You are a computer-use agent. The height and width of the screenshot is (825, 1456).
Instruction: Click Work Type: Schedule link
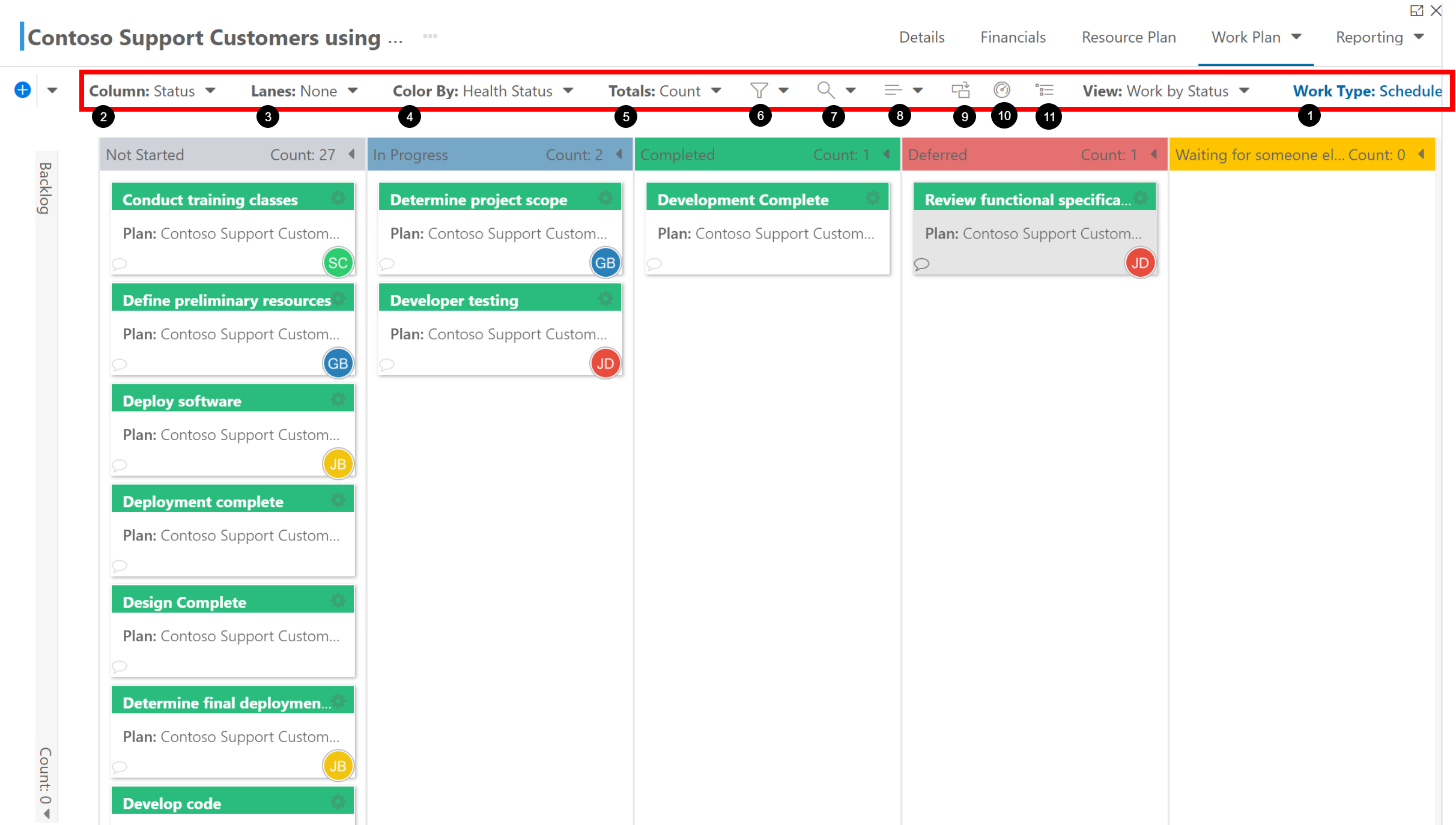1368,91
